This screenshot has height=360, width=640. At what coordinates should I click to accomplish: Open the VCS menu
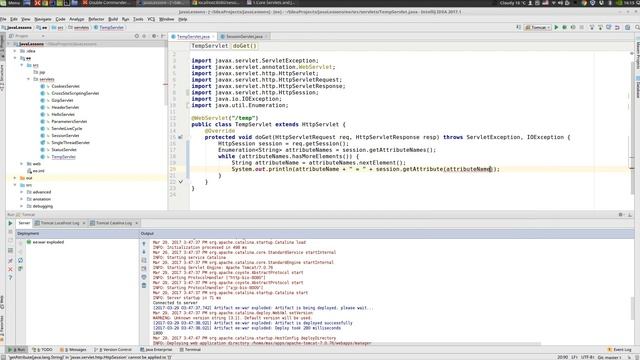pos(151,19)
